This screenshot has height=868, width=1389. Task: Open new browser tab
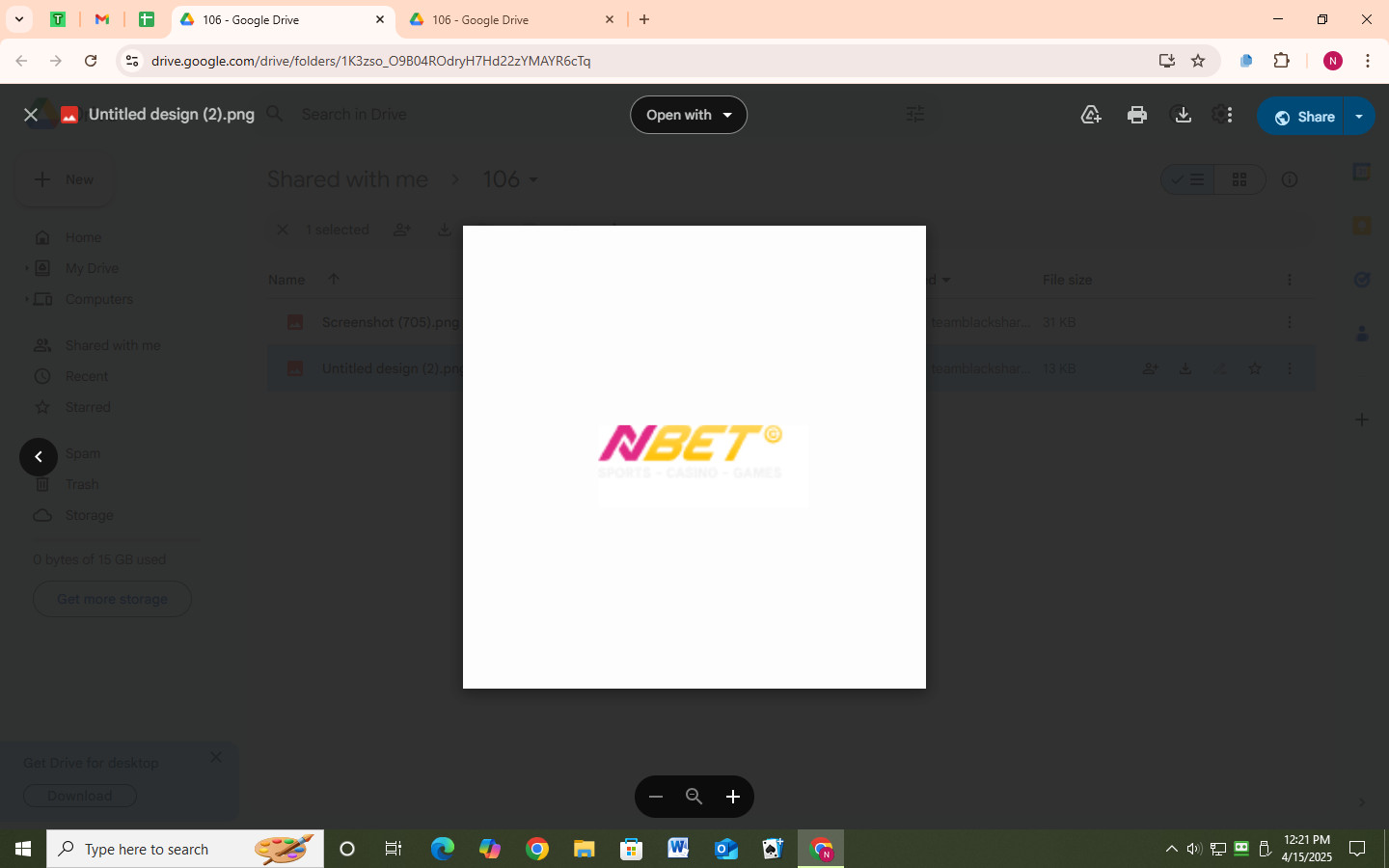644,19
